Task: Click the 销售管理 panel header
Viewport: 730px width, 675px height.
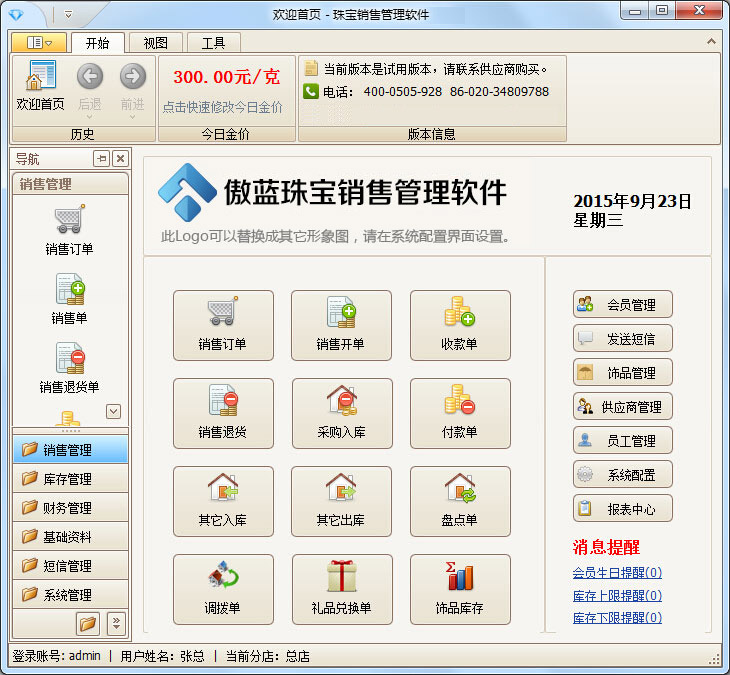Action: (70, 184)
